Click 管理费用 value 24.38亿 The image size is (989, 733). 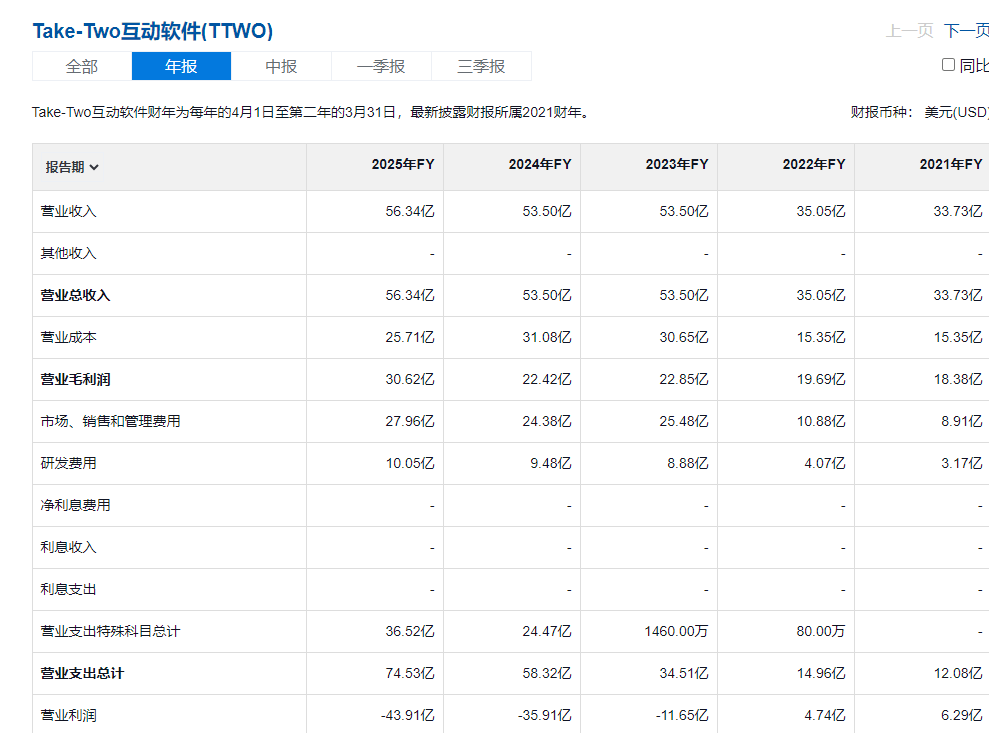click(547, 421)
